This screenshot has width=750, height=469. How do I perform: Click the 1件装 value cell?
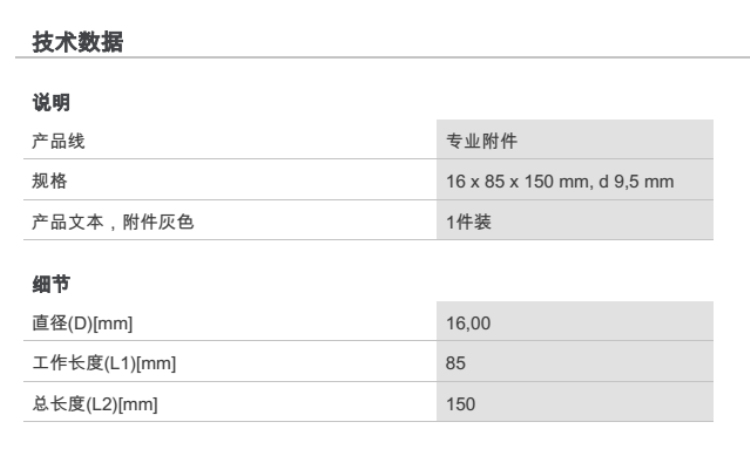469,223
